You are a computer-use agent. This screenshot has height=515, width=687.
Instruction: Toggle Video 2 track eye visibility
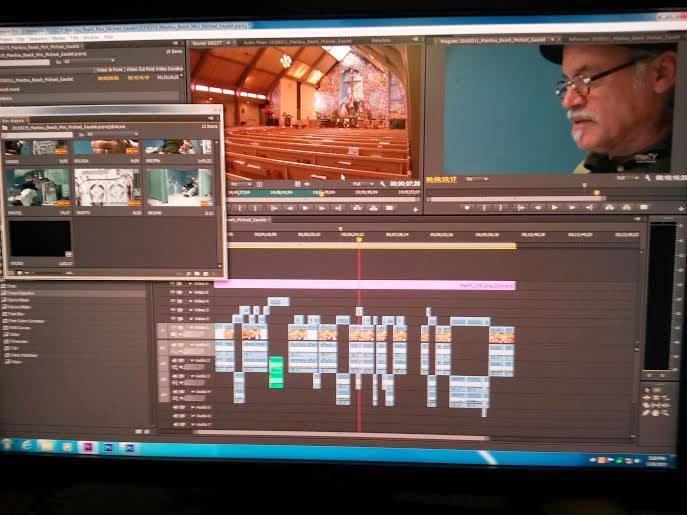(x=172, y=319)
